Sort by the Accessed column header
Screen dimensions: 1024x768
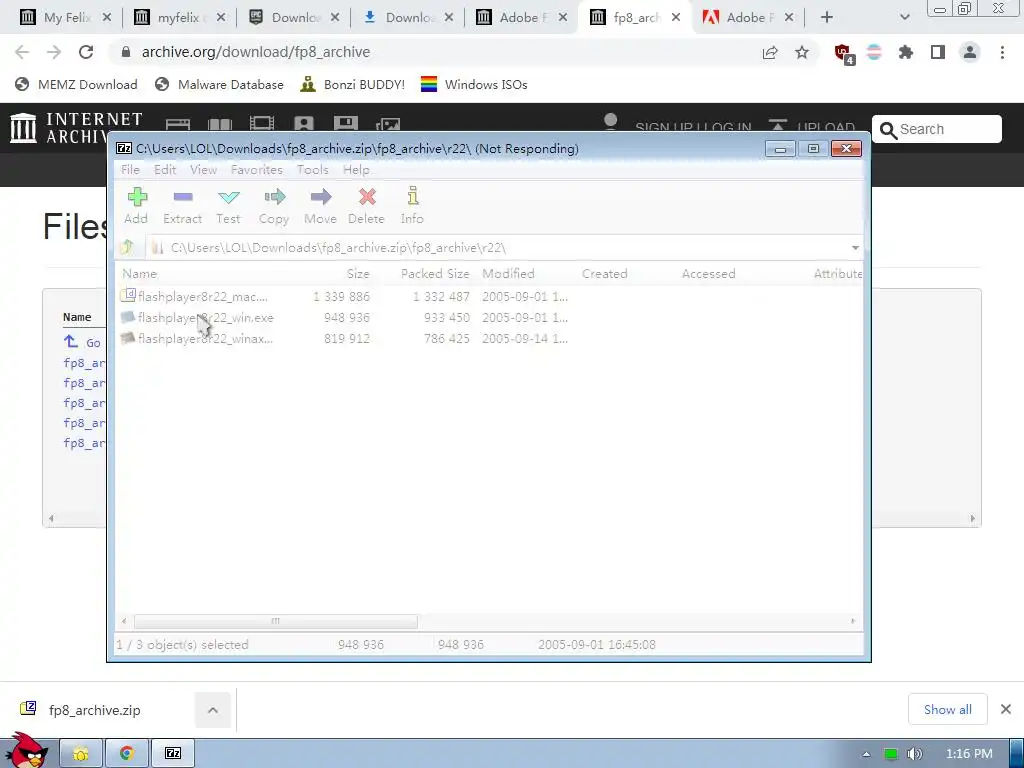(709, 274)
